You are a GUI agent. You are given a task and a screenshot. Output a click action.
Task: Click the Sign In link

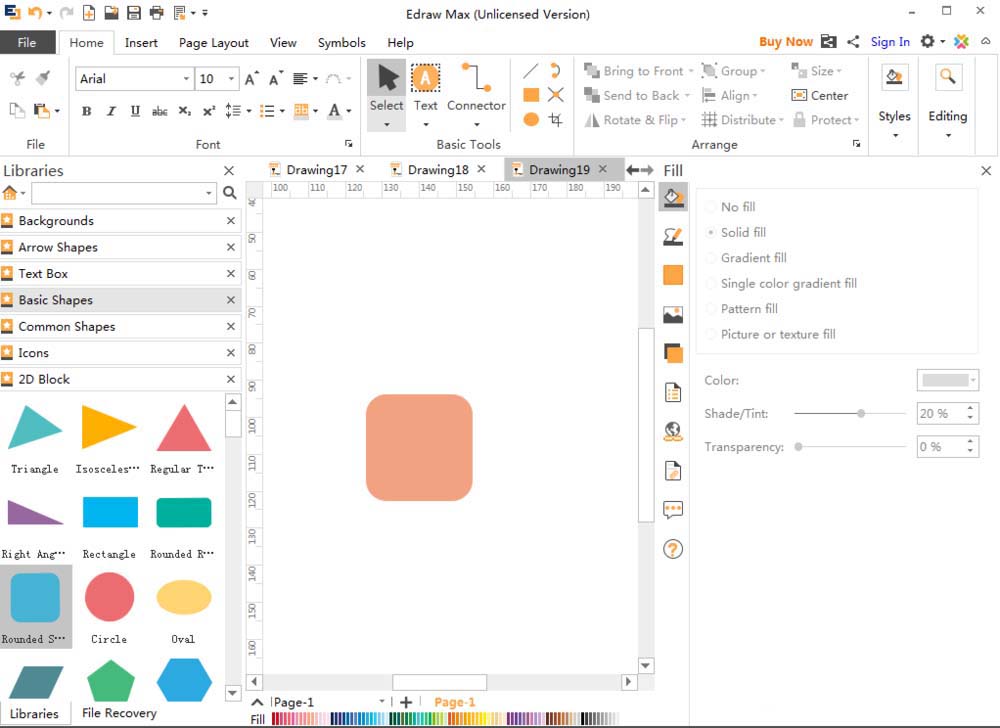pos(890,42)
